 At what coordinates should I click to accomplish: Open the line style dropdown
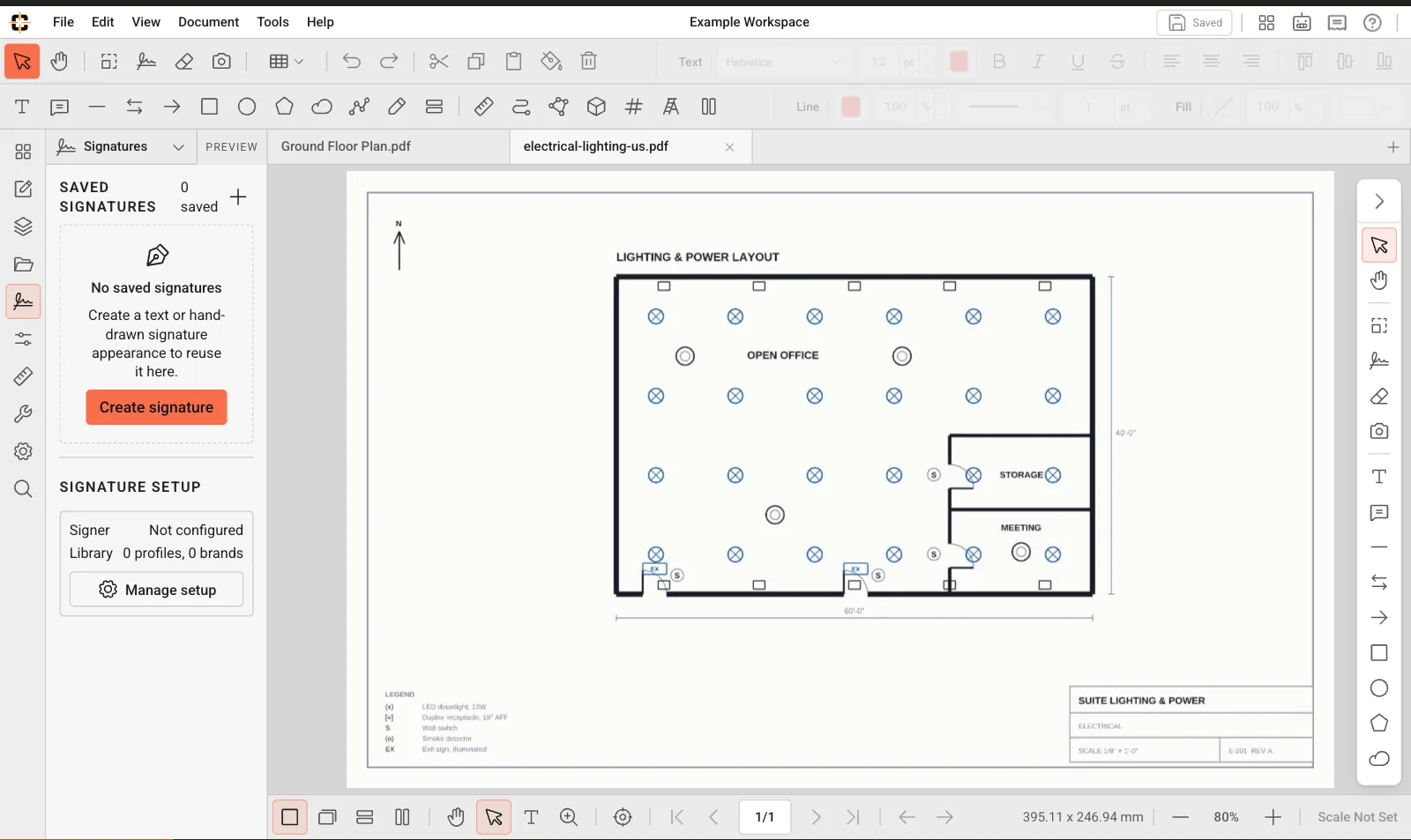tap(1005, 107)
